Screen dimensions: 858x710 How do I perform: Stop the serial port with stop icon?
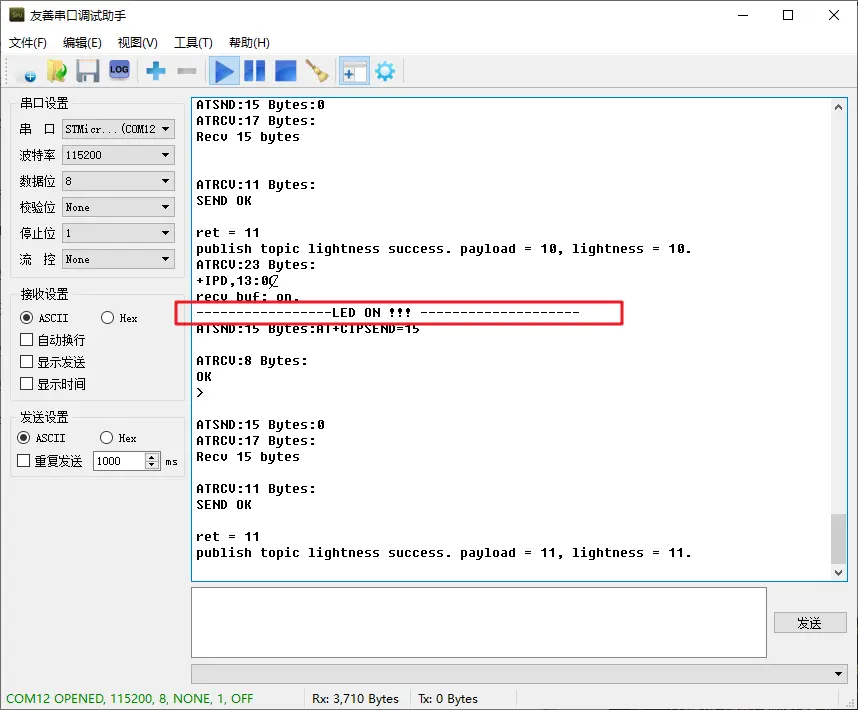286,72
